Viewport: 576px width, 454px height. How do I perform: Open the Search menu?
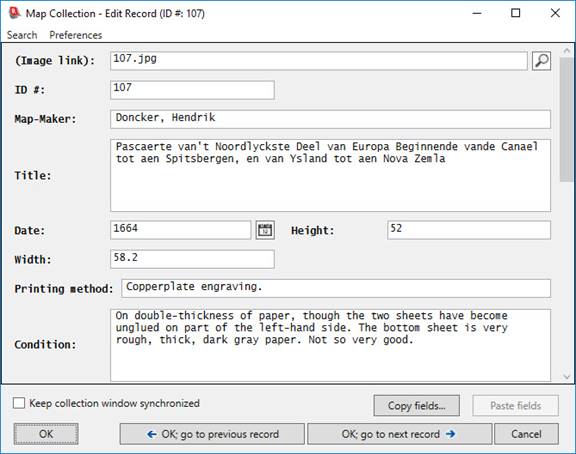(22, 35)
